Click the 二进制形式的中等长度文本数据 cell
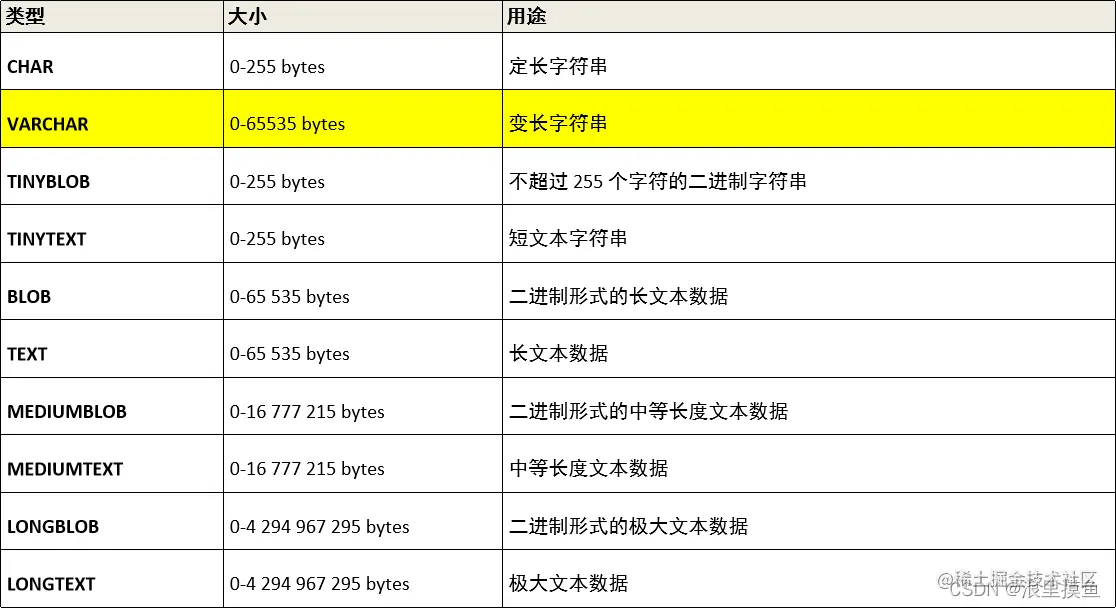1116x608 pixels. pos(809,407)
